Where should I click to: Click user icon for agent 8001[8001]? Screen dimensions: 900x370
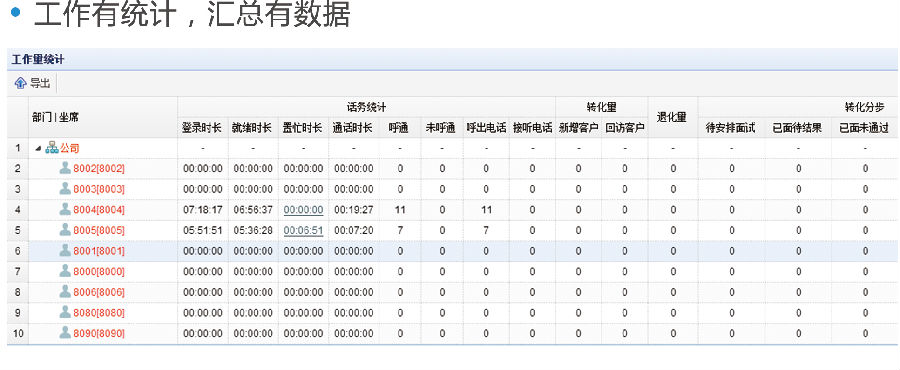(x=65, y=251)
